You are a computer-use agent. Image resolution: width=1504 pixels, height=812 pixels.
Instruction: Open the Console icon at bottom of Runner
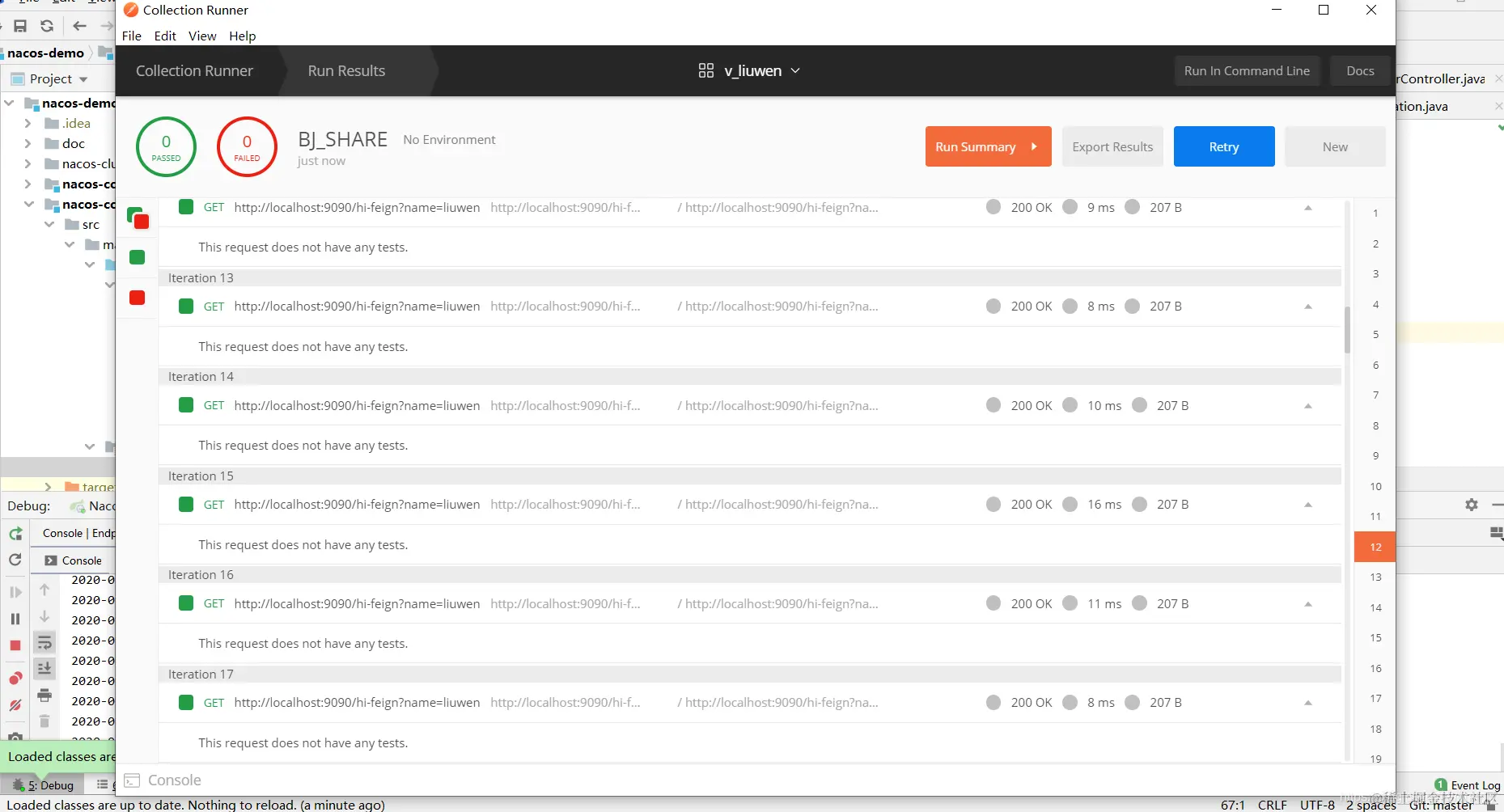pyautogui.click(x=132, y=780)
